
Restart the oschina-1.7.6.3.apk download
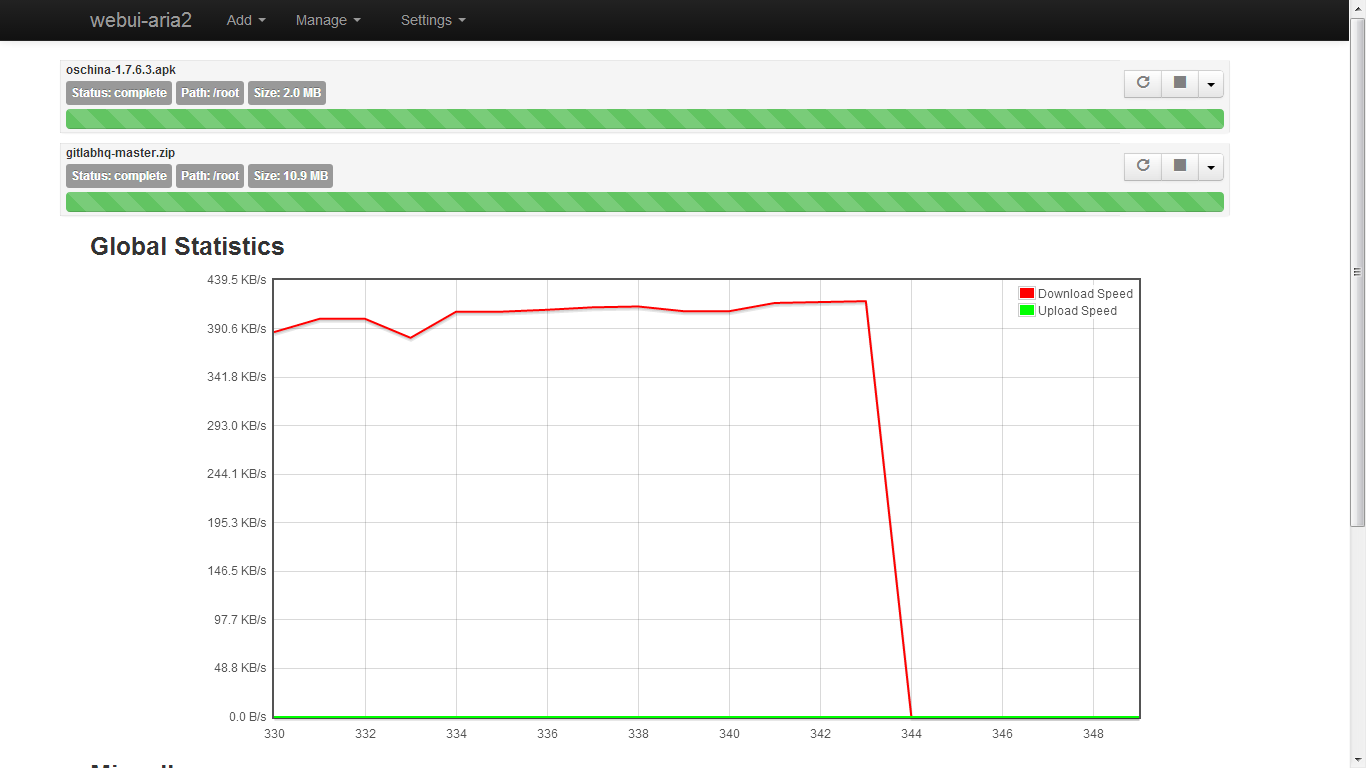pyautogui.click(x=1143, y=83)
